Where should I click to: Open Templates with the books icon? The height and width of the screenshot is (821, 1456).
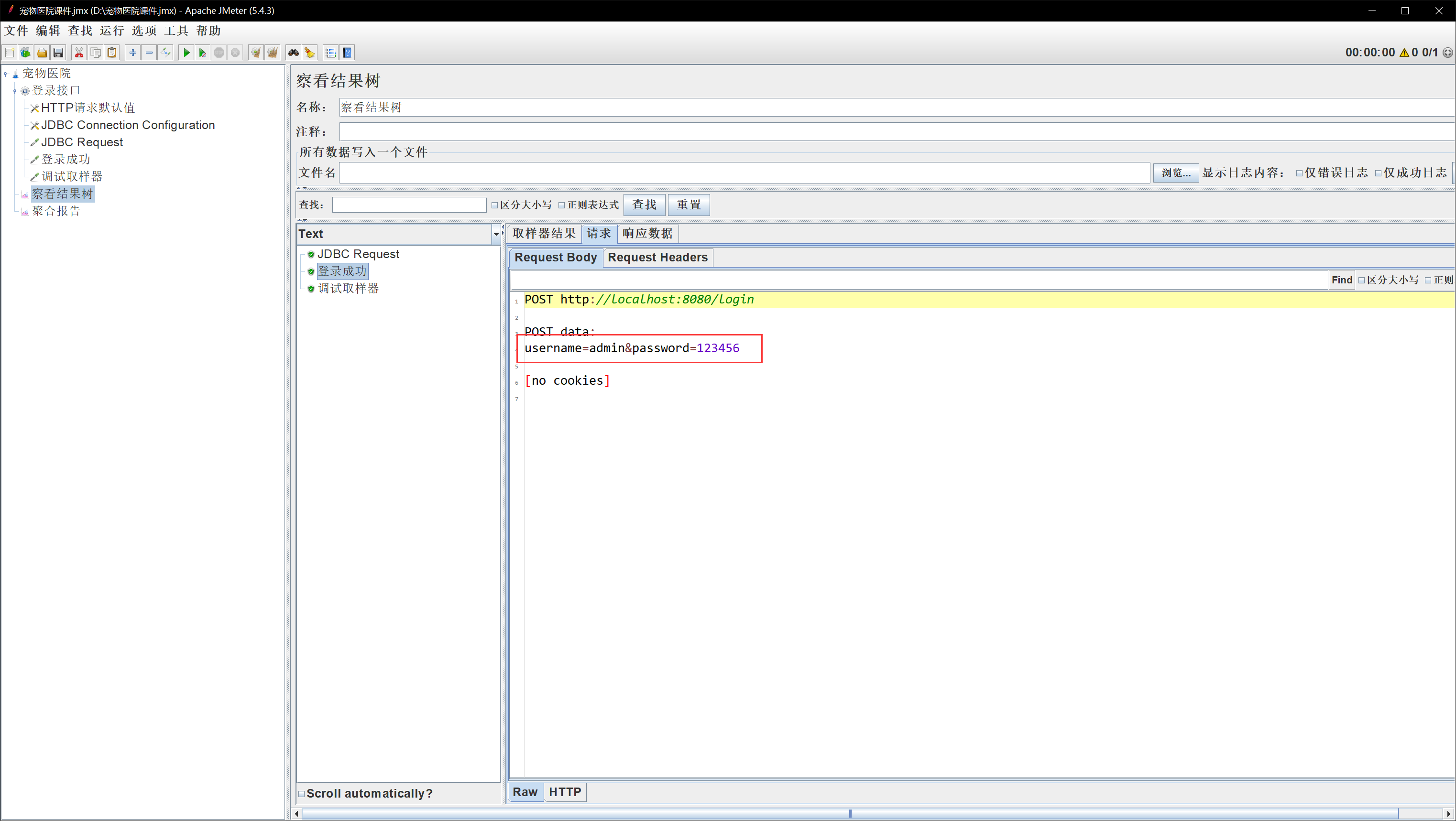(x=25, y=53)
